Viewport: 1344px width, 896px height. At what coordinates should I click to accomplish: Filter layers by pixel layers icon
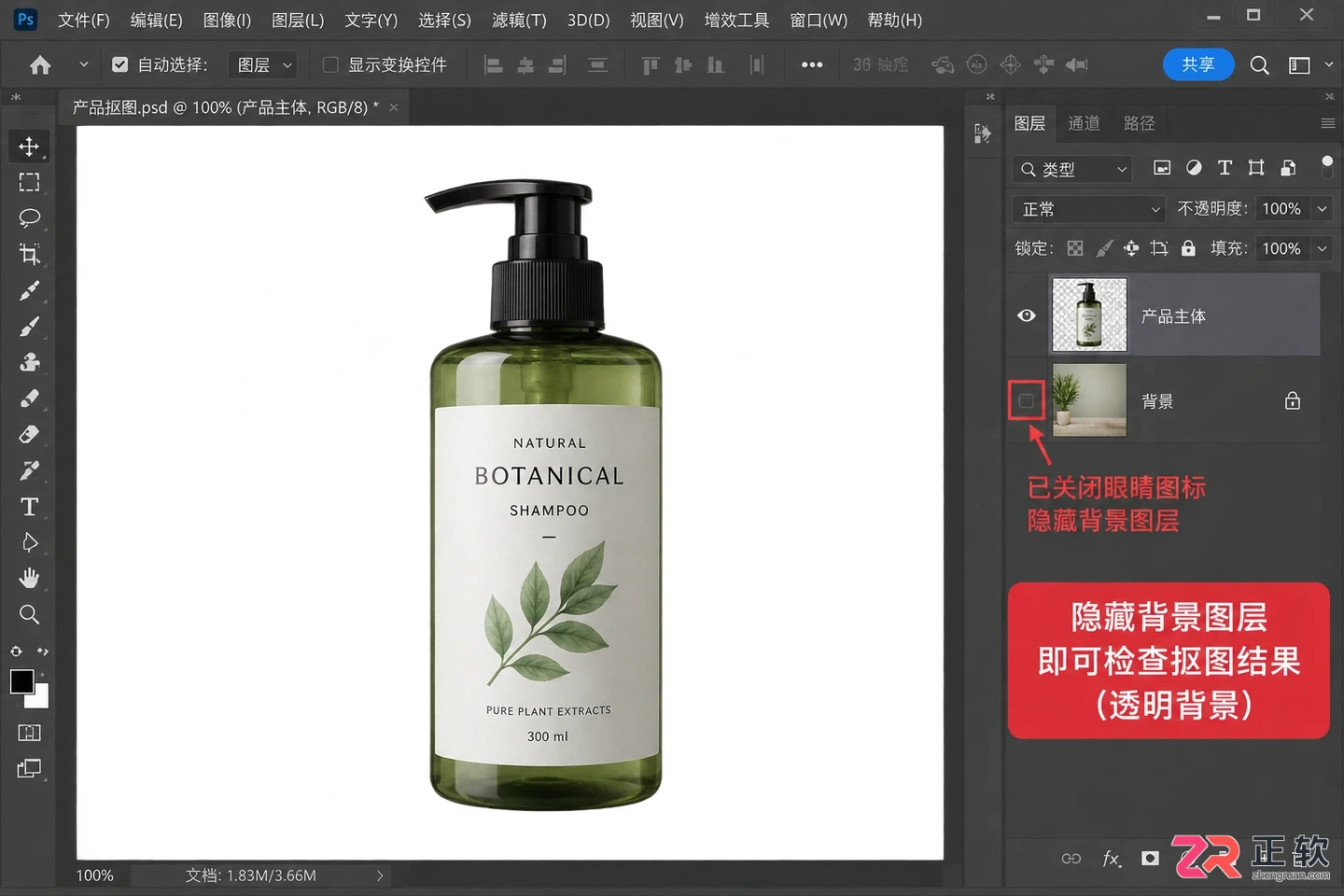coord(1162,168)
